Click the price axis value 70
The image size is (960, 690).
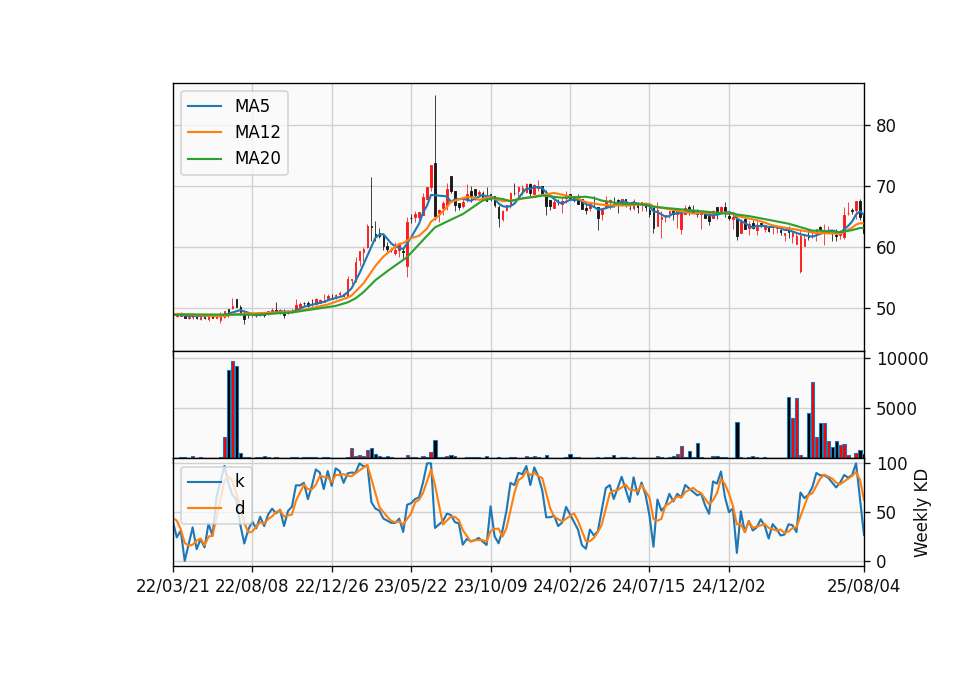tap(886, 187)
